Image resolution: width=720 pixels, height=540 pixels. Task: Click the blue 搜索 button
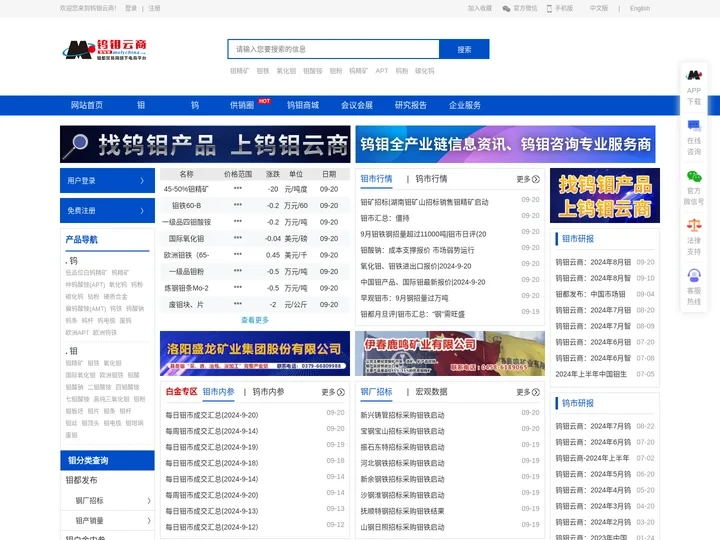(x=464, y=49)
